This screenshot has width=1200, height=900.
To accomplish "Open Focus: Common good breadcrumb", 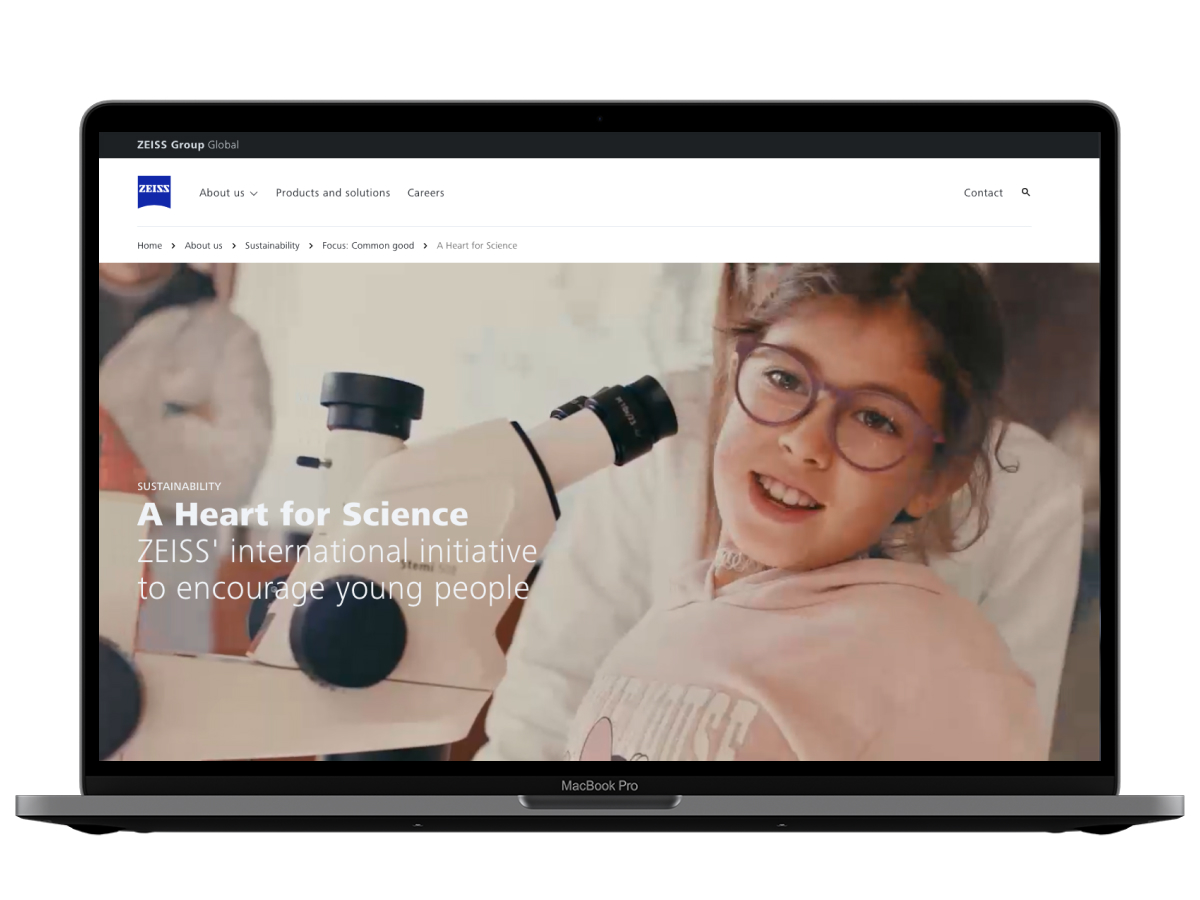I will (368, 245).
